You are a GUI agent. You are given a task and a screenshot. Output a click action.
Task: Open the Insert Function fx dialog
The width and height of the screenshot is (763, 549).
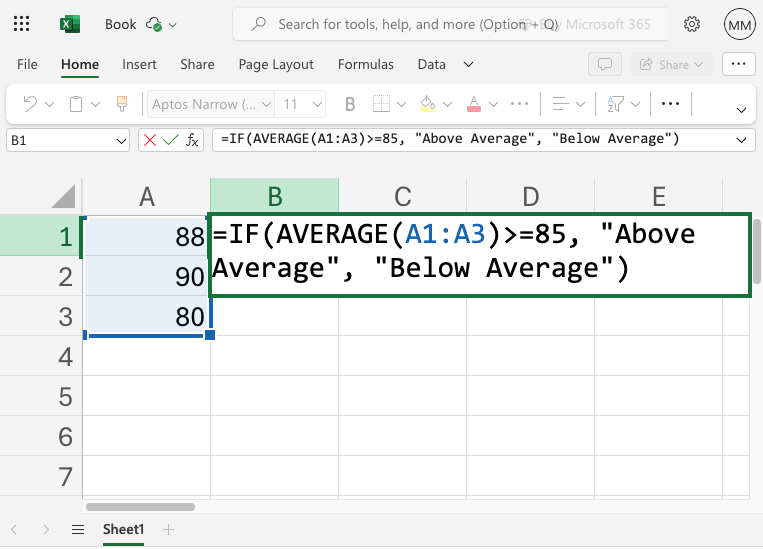(193, 140)
